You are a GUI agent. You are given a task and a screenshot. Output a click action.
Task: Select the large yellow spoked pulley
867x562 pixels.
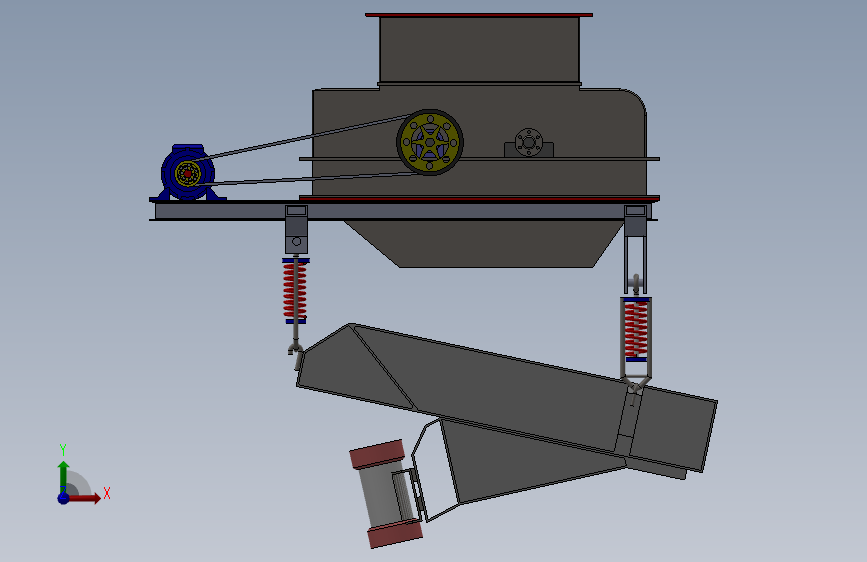[x=430, y=142]
